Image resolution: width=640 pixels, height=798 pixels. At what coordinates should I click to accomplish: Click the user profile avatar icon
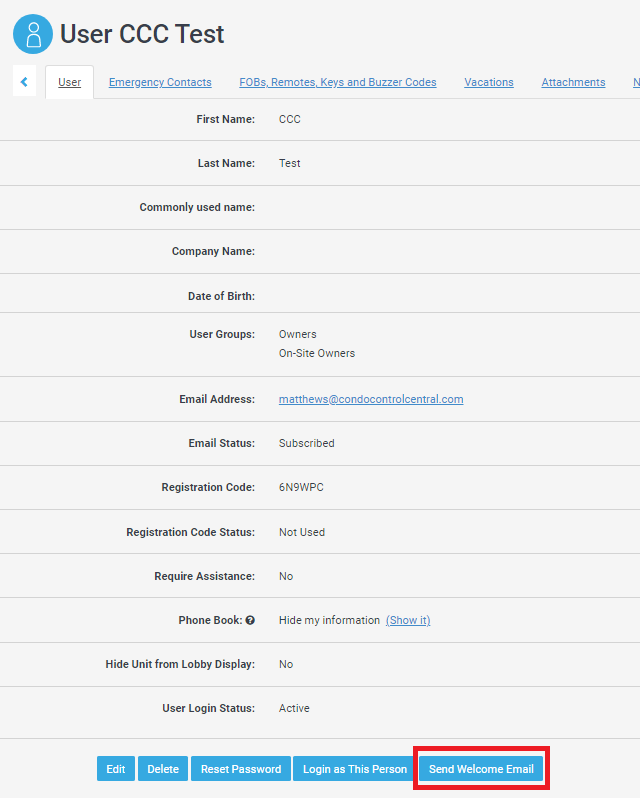[x=33, y=34]
